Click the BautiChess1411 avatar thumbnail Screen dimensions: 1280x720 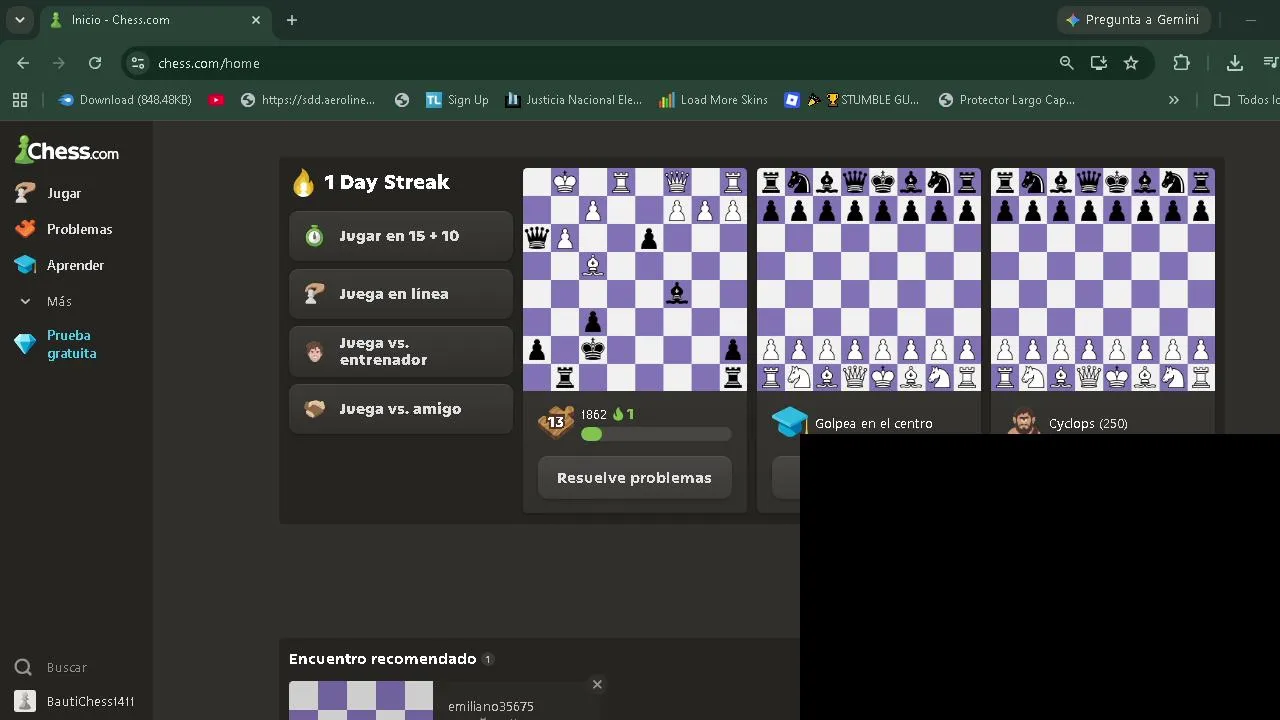pyautogui.click(x=25, y=701)
